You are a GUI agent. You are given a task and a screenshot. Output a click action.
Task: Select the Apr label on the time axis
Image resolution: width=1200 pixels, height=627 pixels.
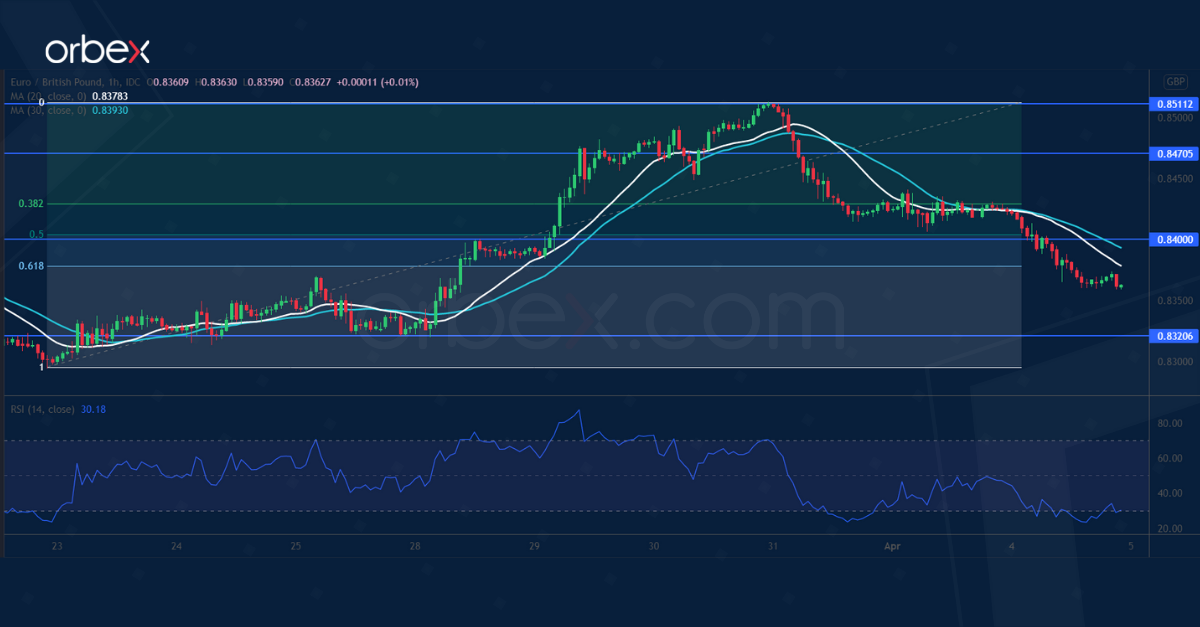[891, 547]
